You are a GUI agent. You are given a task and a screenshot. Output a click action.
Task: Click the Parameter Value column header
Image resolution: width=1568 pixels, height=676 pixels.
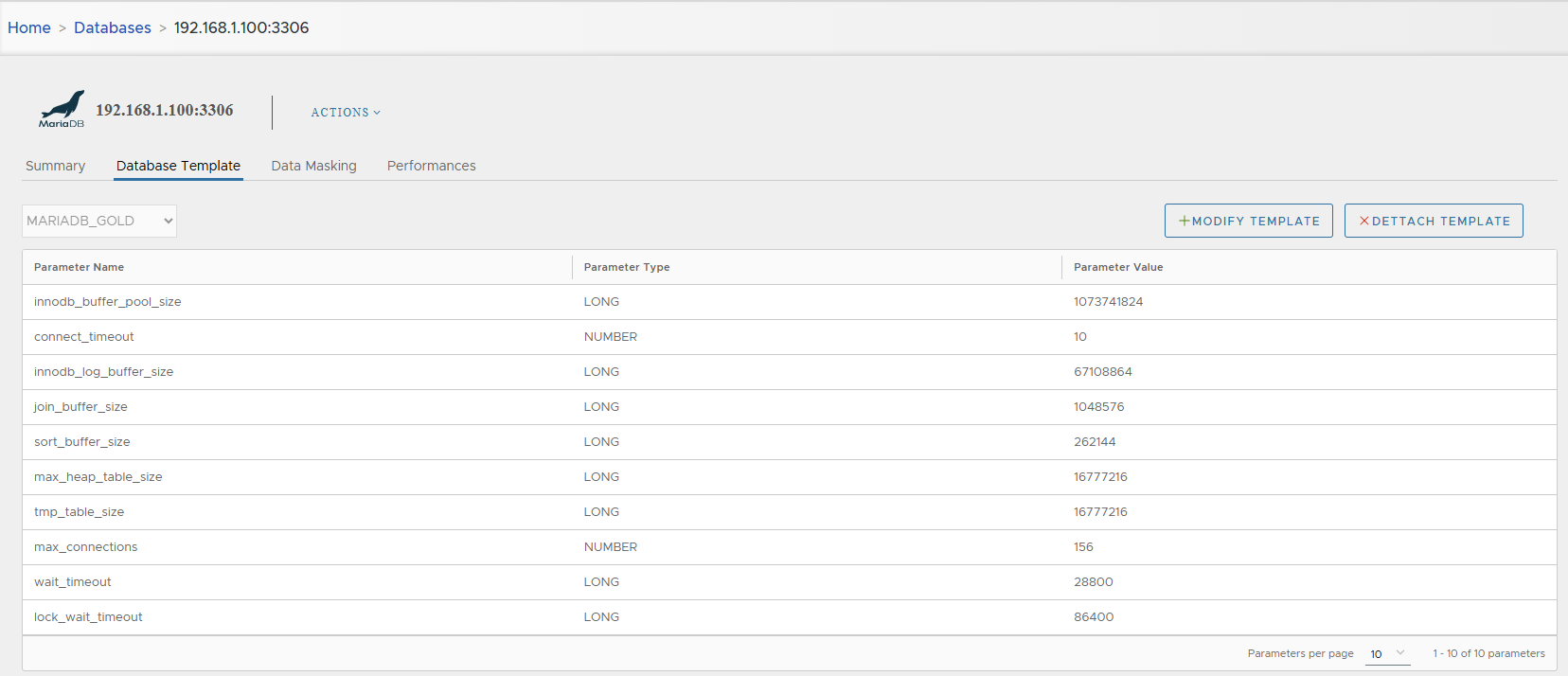click(1118, 267)
